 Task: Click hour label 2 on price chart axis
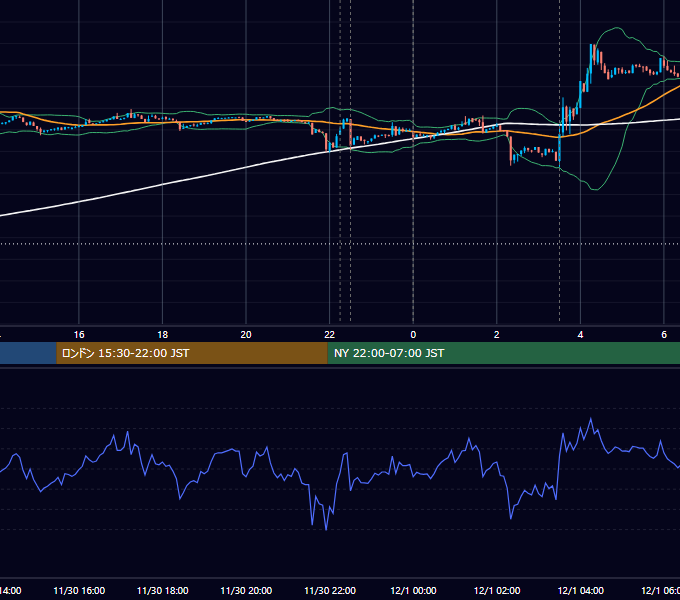coord(497,335)
